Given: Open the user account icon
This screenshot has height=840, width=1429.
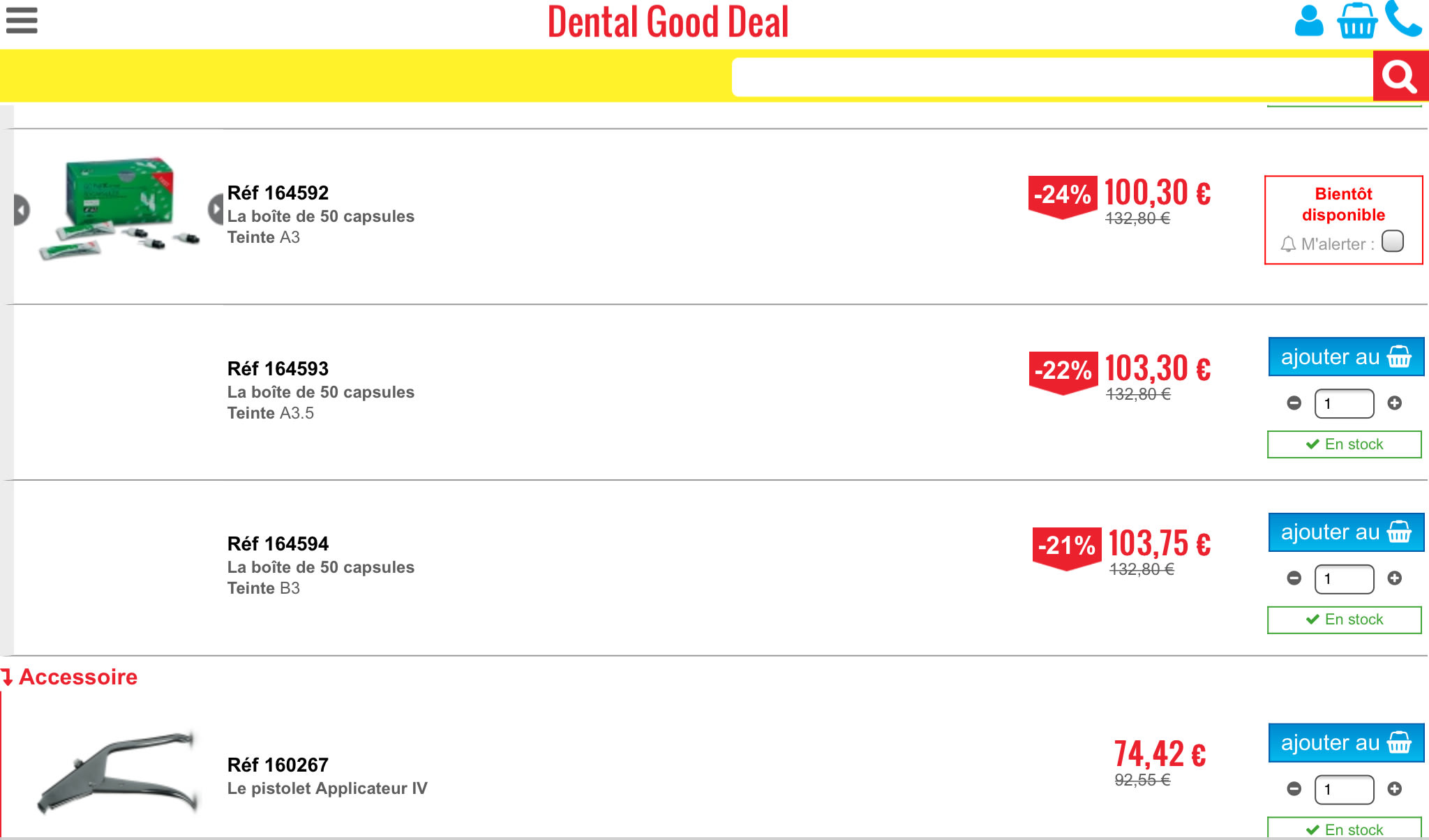Looking at the screenshot, I should 1308,21.
